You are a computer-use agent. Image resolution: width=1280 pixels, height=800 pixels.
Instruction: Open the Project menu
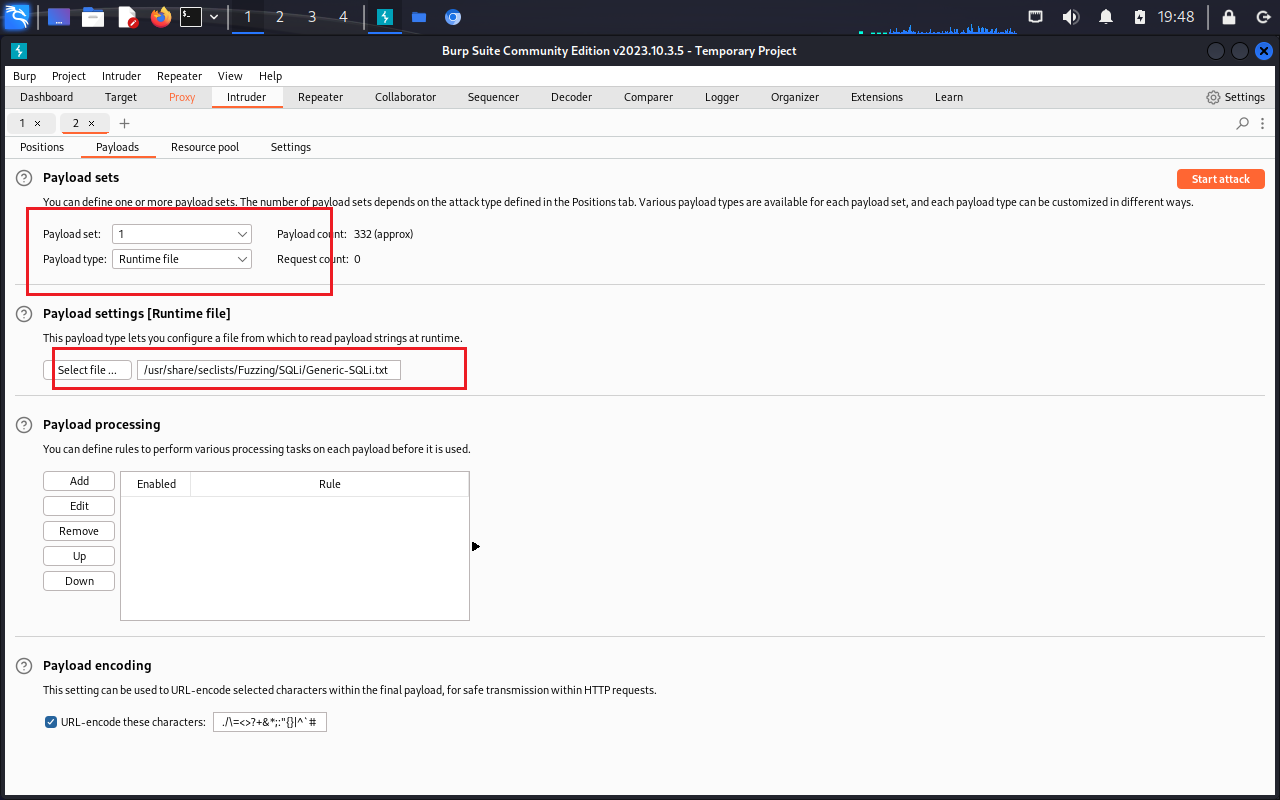pos(69,76)
